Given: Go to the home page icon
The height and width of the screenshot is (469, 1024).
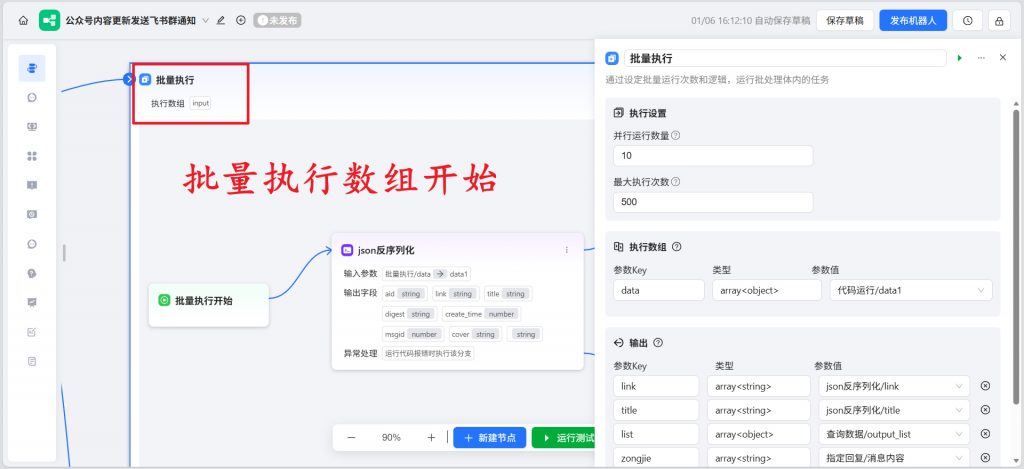Looking at the screenshot, I should pos(23,20).
